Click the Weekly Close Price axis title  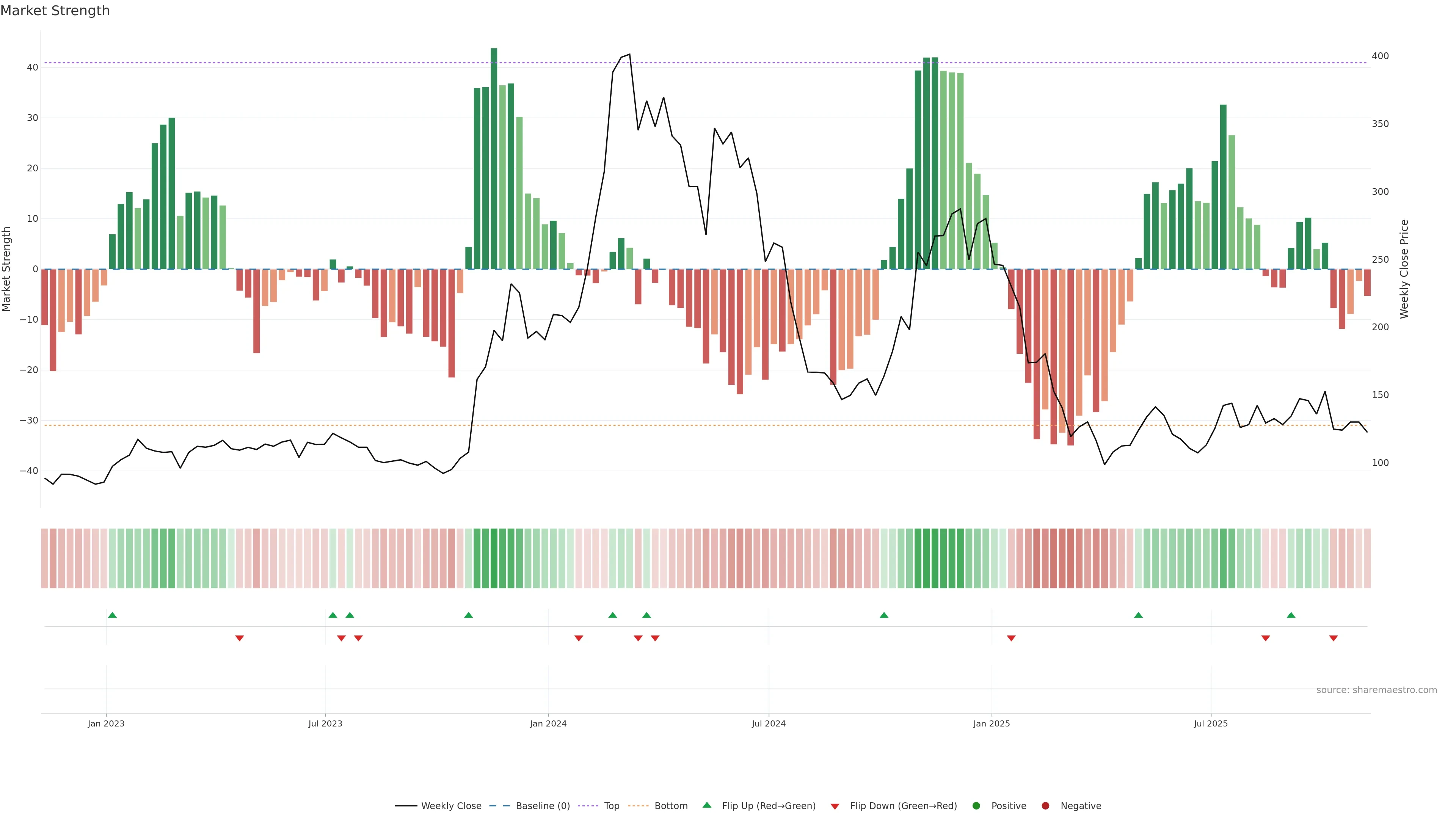pos(1404,269)
